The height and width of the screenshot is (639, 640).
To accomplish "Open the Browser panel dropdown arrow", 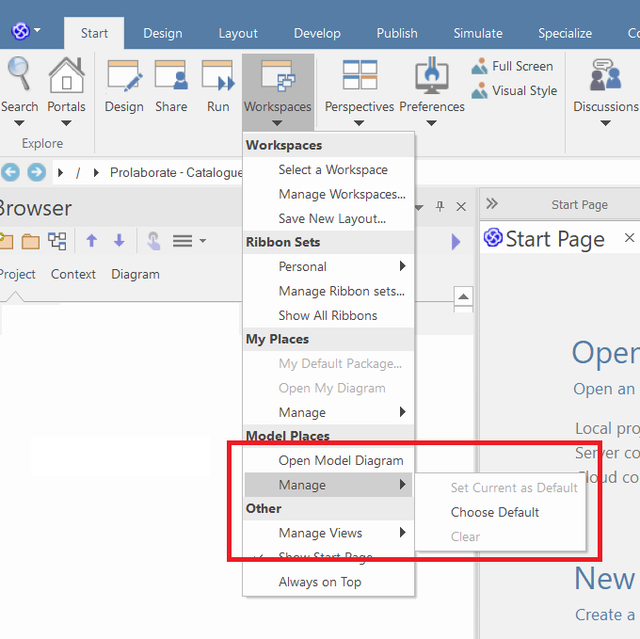I will pyautogui.click(x=419, y=208).
